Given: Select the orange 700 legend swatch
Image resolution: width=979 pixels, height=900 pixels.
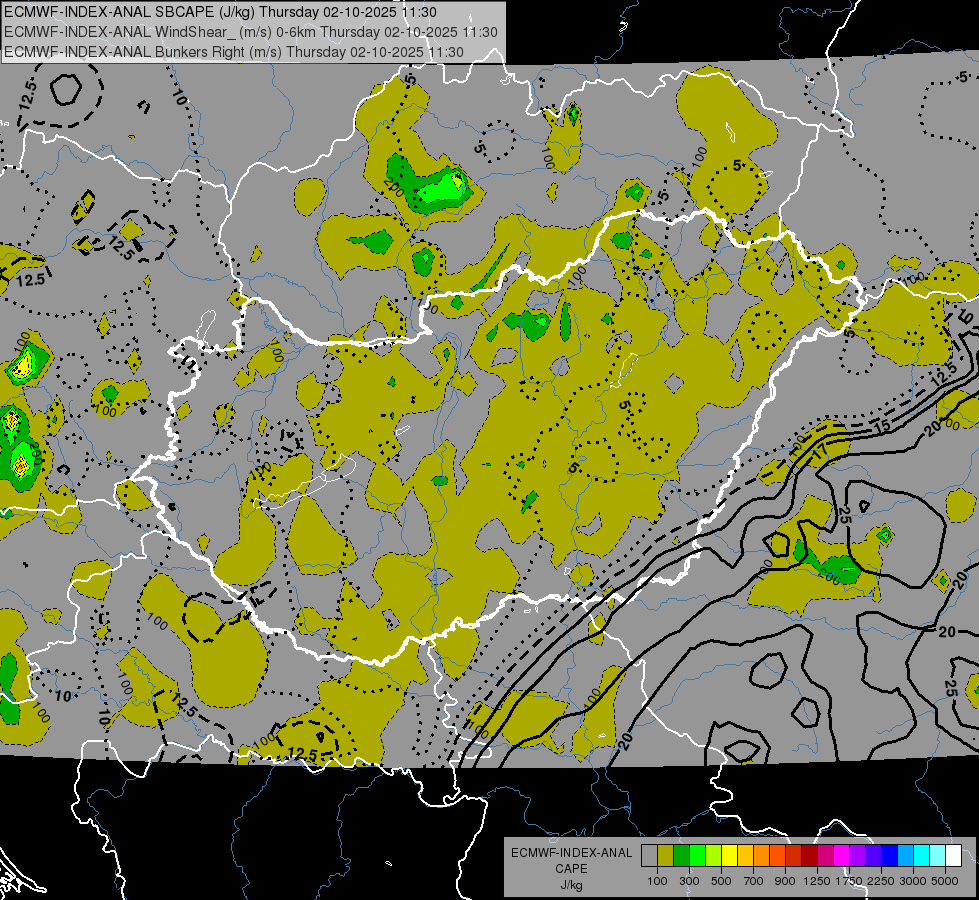Looking at the screenshot, I should click(762, 856).
